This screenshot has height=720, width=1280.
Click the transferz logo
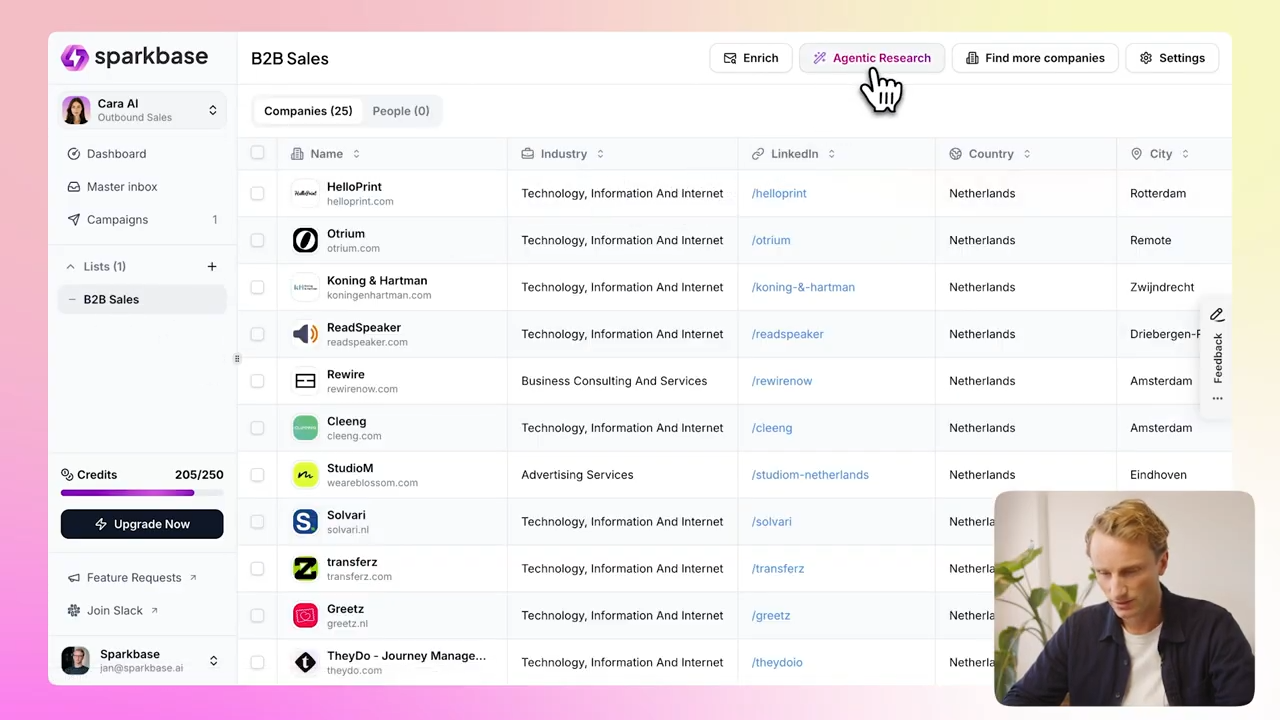pos(305,569)
